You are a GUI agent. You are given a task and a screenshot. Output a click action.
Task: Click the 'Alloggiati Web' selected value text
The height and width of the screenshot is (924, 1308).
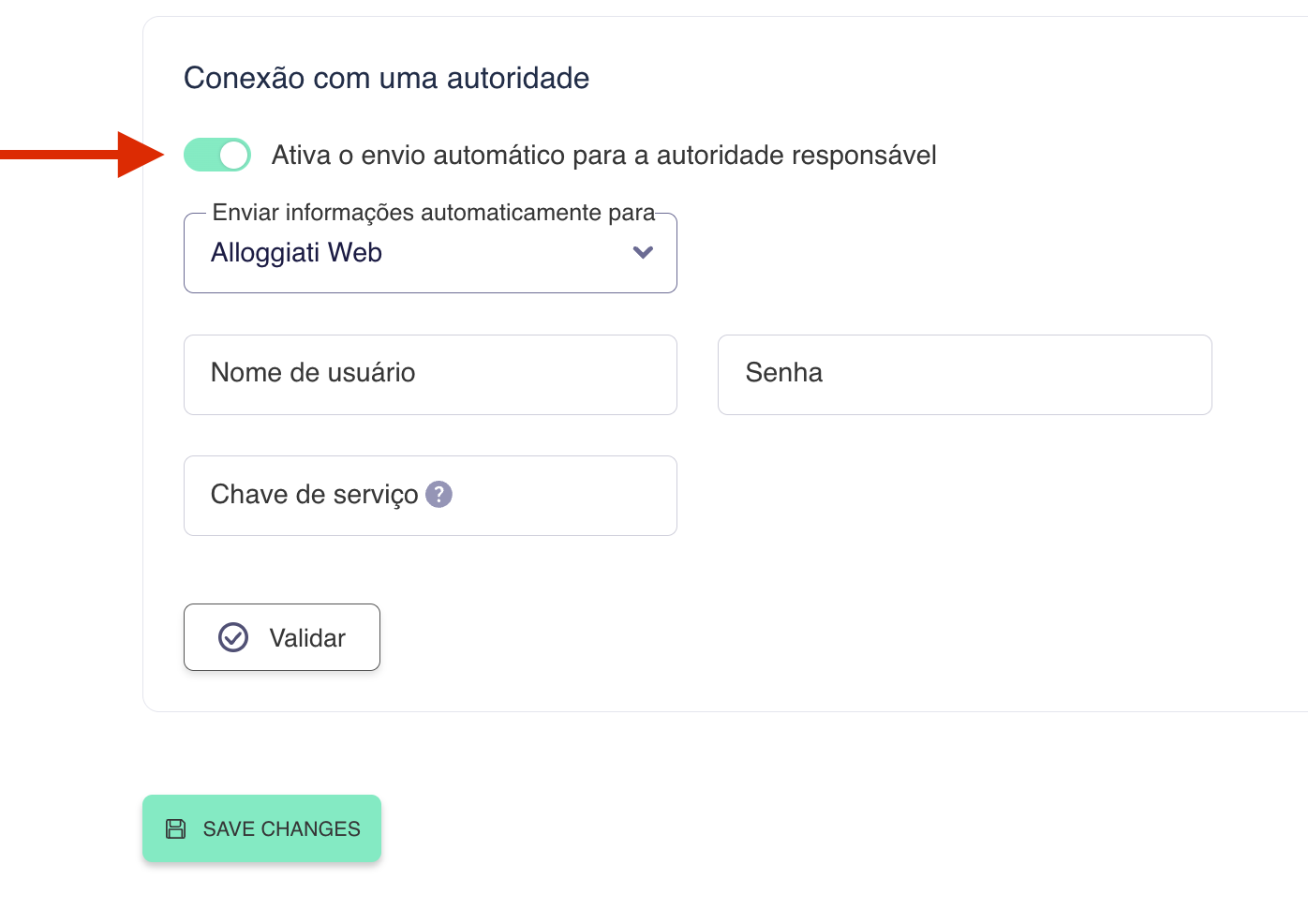coord(296,253)
